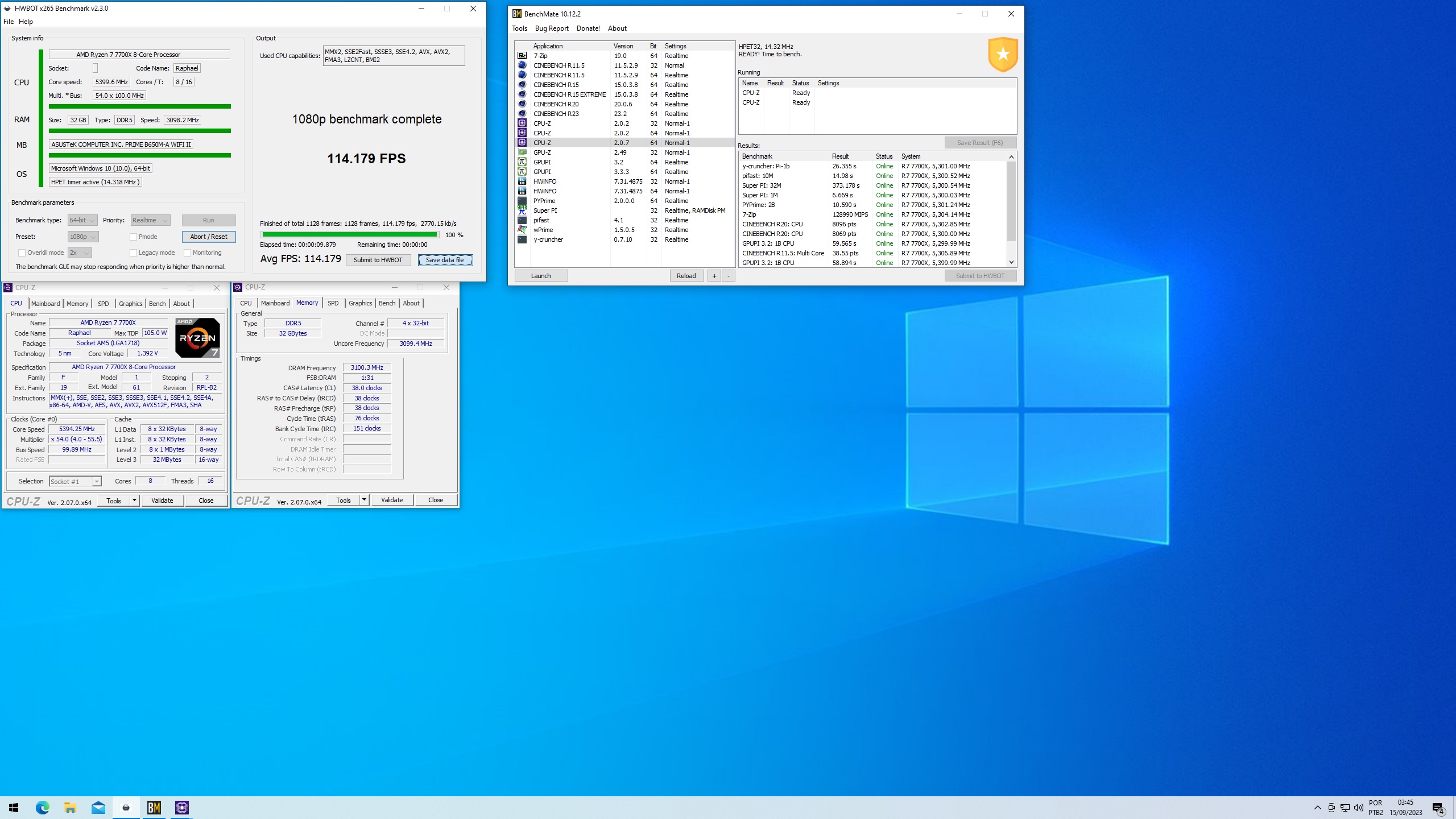Image resolution: width=1456 pixels, height=819 pixels.
Task: Click the PYPrime application icon
Action: click(x=522, y=201)
